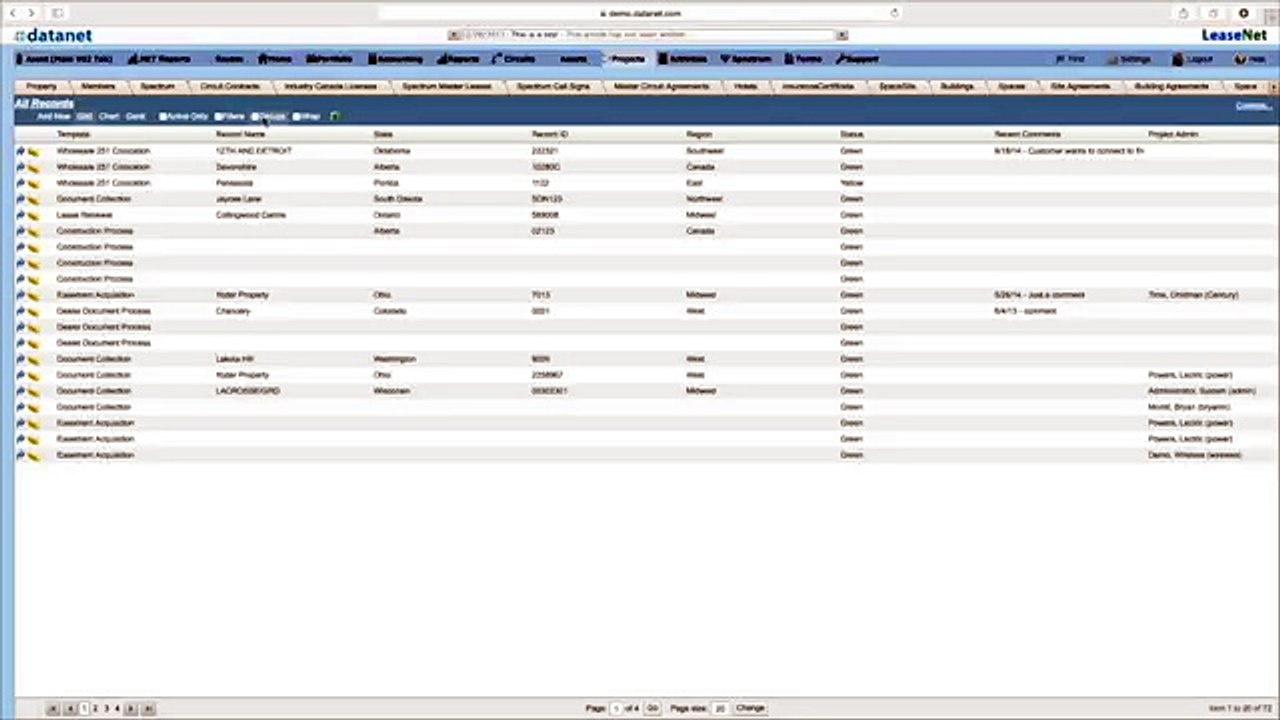This screenshot has width=1280, height=720.
Task: Click the Record ID column header
Action: pos(549,134)
